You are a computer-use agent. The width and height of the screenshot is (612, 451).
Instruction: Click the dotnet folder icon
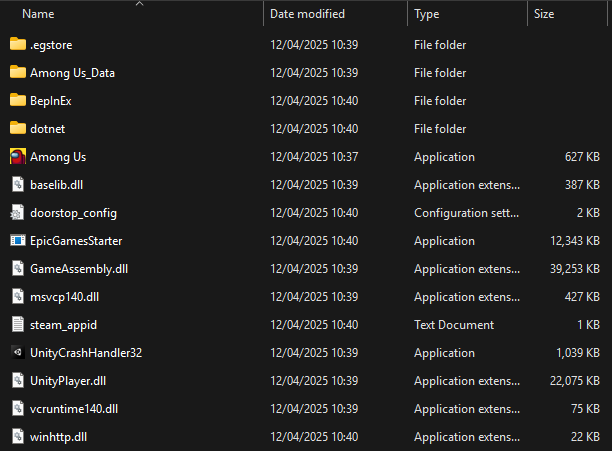[x=18, y=128]
